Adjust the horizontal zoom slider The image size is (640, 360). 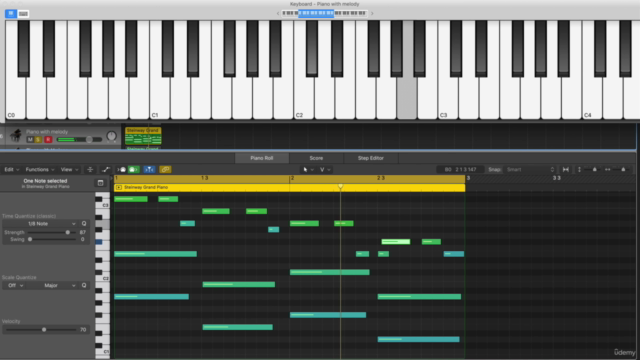(623, 169)
